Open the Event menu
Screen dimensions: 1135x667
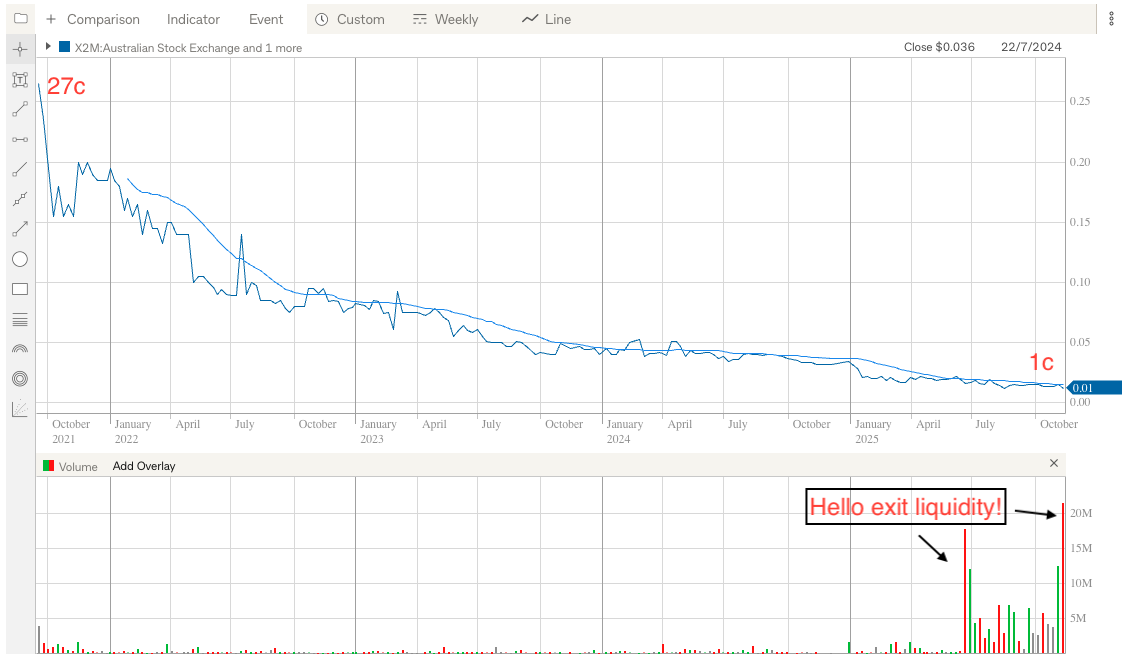tap(266, 19)
